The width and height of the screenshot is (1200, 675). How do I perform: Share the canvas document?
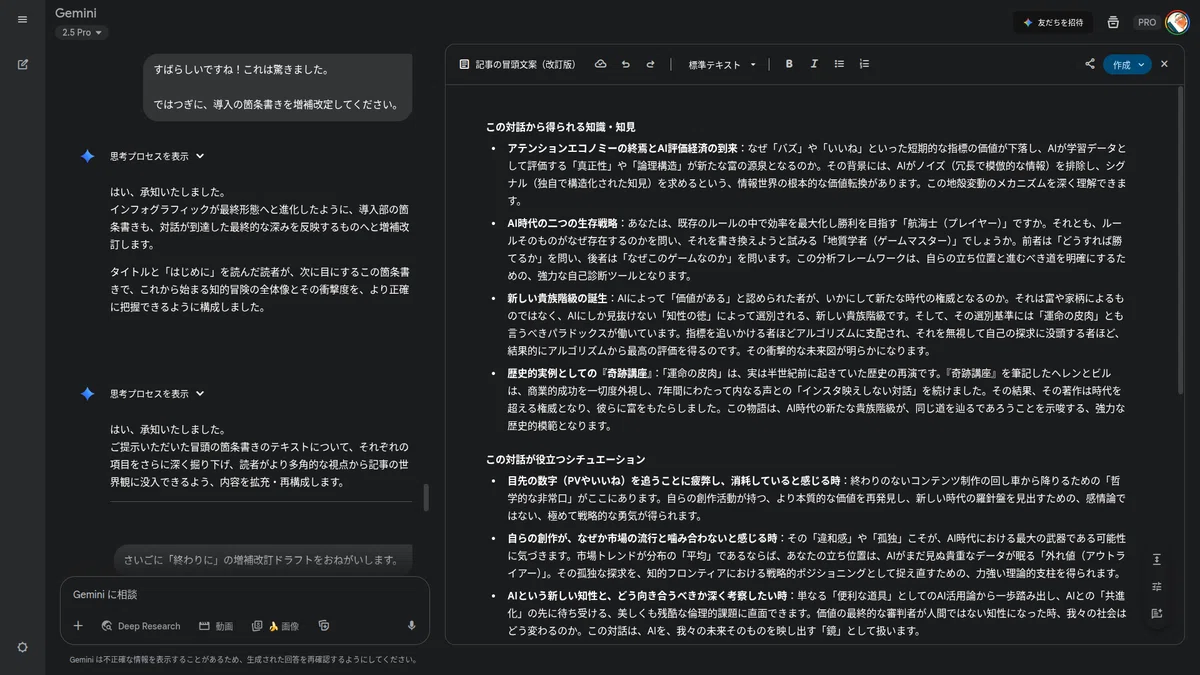[1090, 64]
